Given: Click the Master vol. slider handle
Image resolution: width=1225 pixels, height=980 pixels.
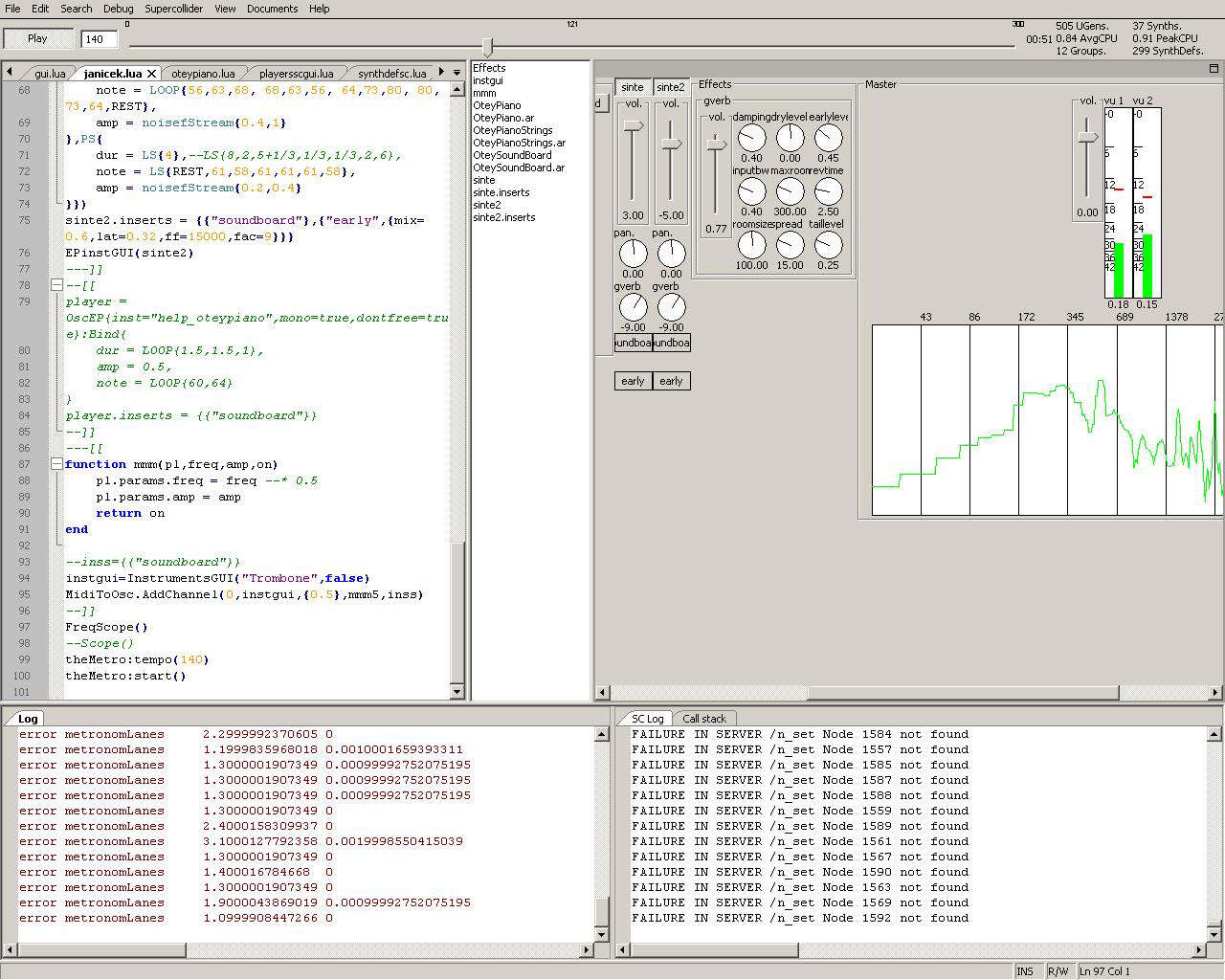Looking at the screenshot, I should coord(1087,138).
